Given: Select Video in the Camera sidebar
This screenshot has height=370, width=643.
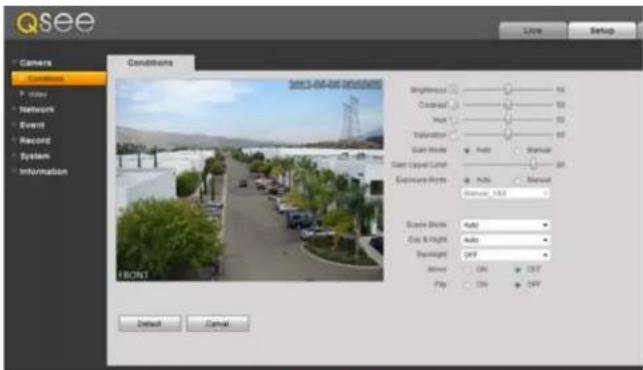Looking at the screenshot, I should pyautogui.click(x=38, y=94).
